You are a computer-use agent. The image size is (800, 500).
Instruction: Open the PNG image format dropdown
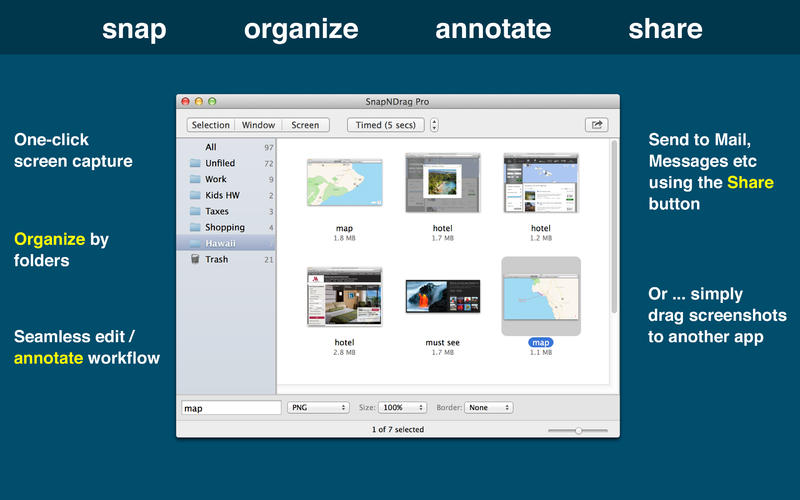(318, 408)
